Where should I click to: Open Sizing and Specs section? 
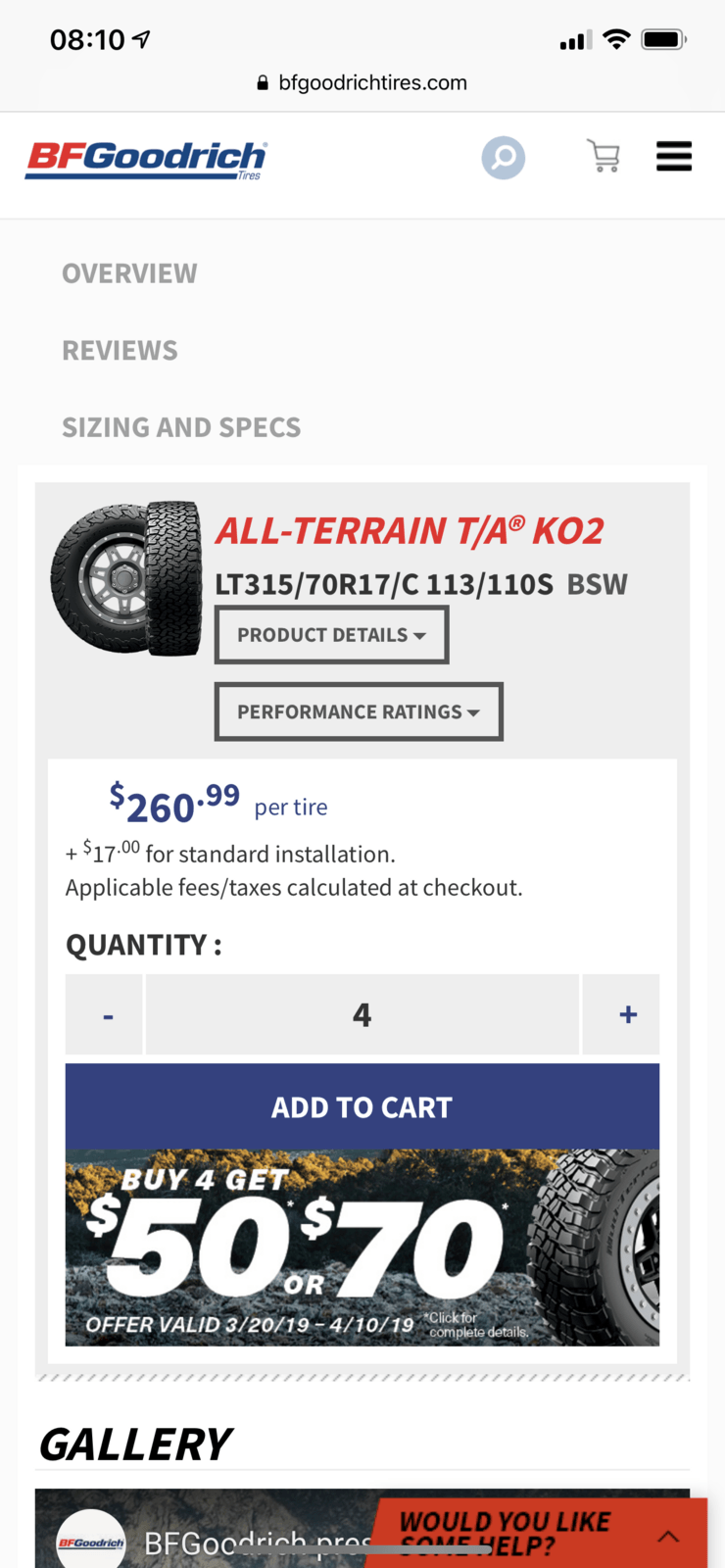click(181, 427)
